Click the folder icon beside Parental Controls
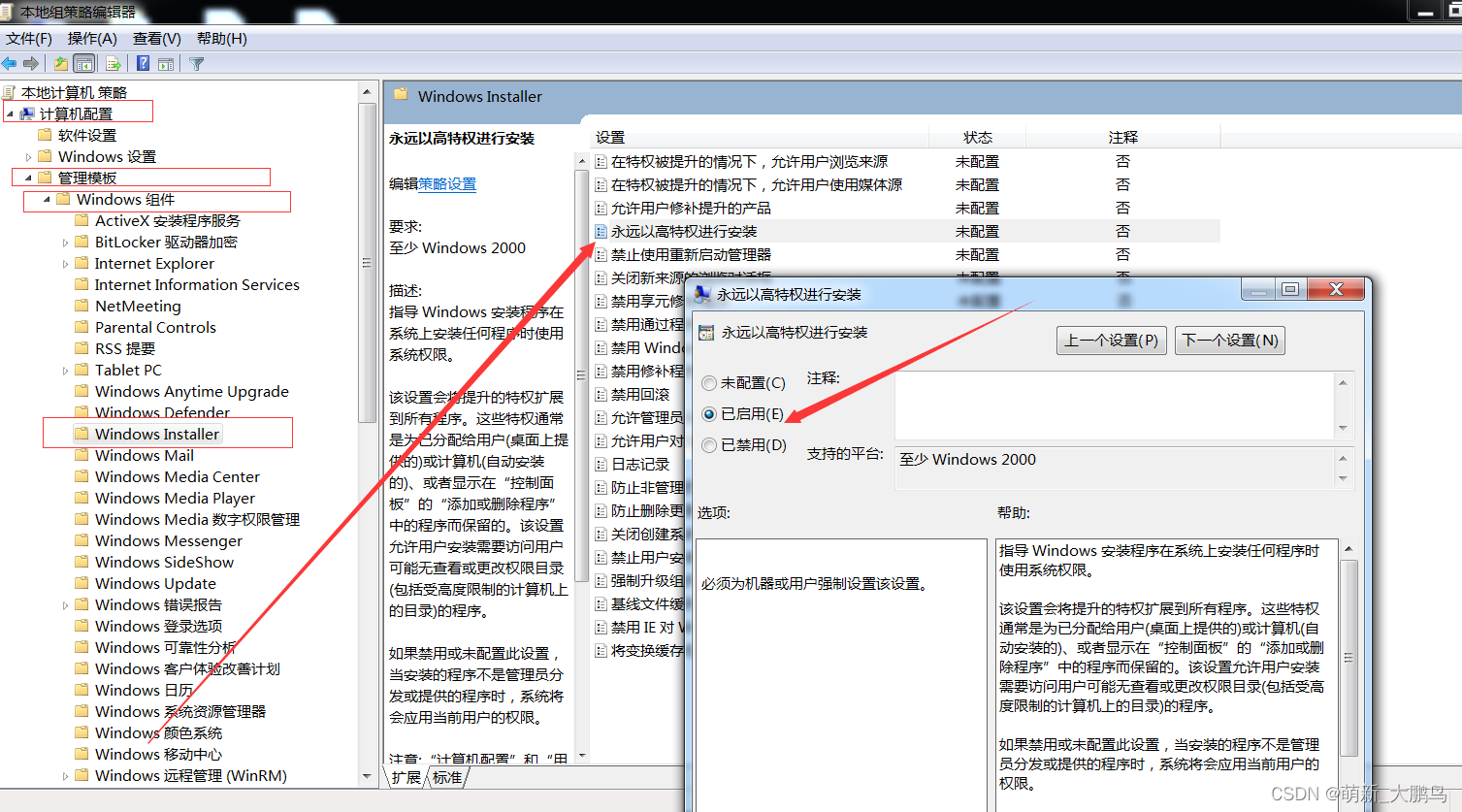The image size is (1462, 812). click(82, 327)
